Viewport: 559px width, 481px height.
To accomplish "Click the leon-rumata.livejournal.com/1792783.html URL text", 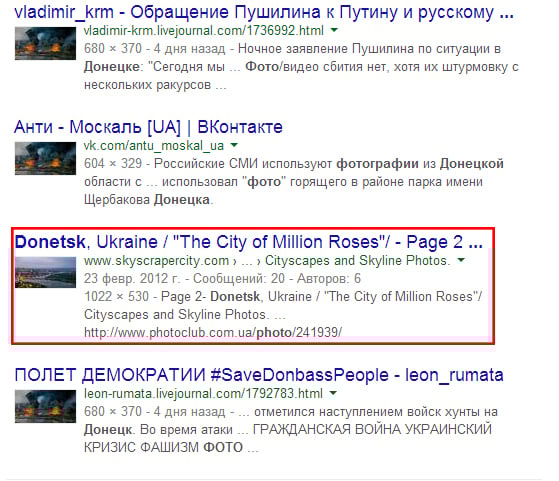I will pos(203,394).
